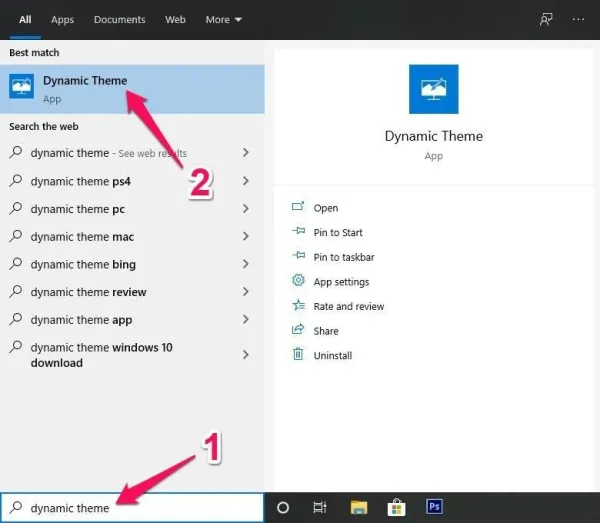Viewport: 600px width, 523px height.
Task: Open Task View on taskbar
Action: (320, 507)
